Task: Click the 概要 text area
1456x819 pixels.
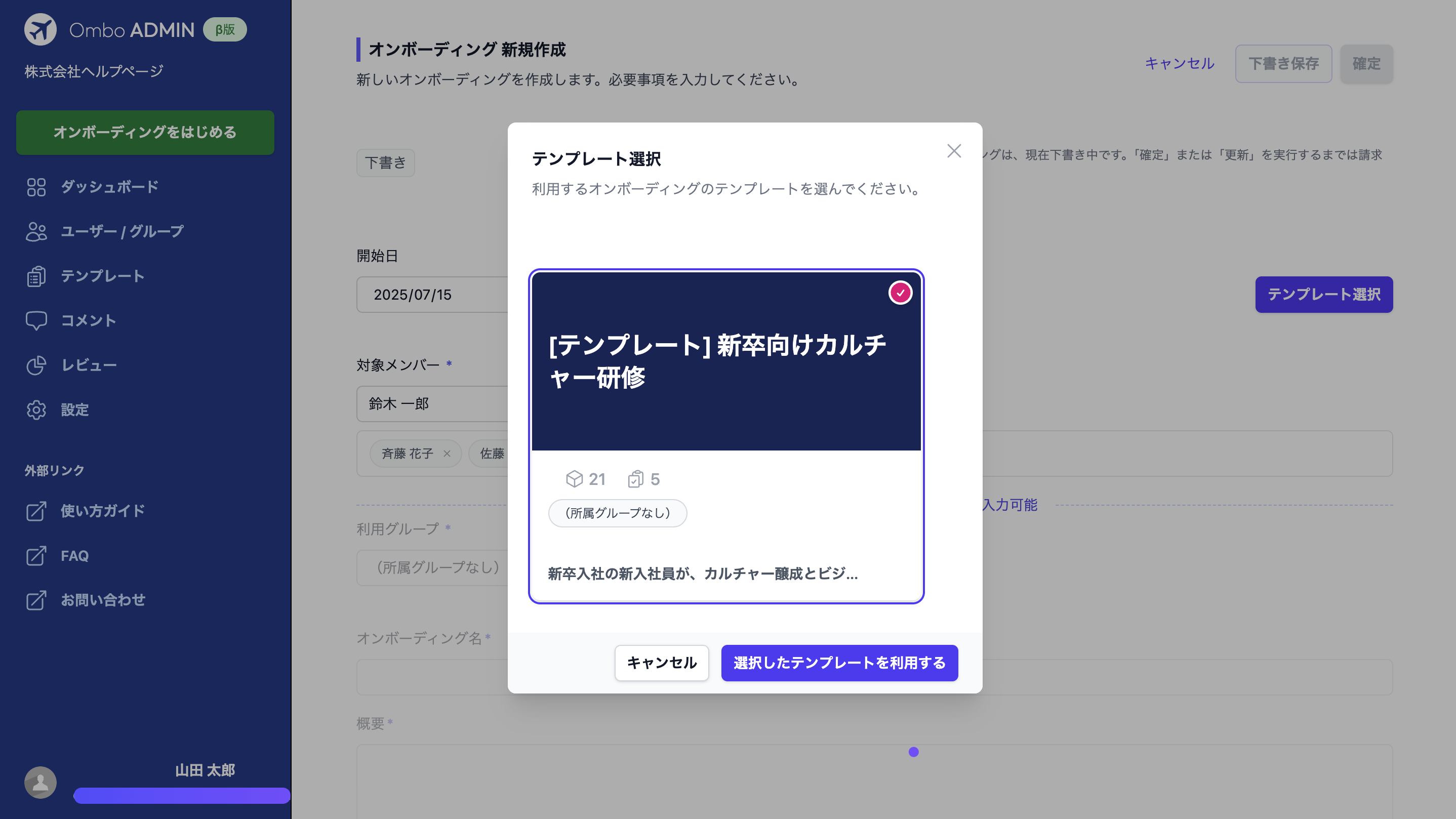Action: click(x=874, y=782)
